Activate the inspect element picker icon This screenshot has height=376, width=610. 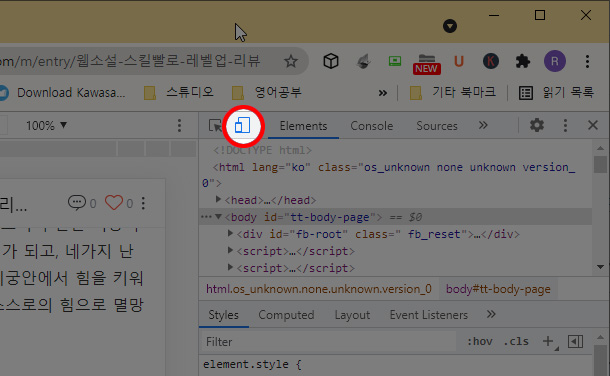(215, 126)
